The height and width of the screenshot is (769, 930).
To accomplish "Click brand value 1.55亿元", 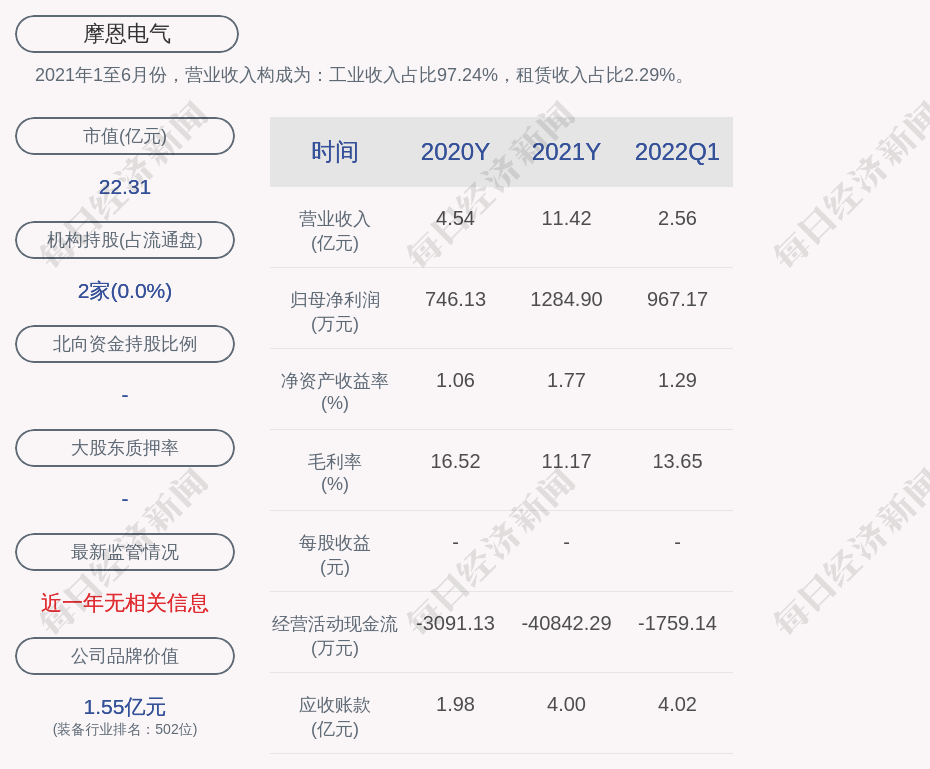I will (125, 707).
